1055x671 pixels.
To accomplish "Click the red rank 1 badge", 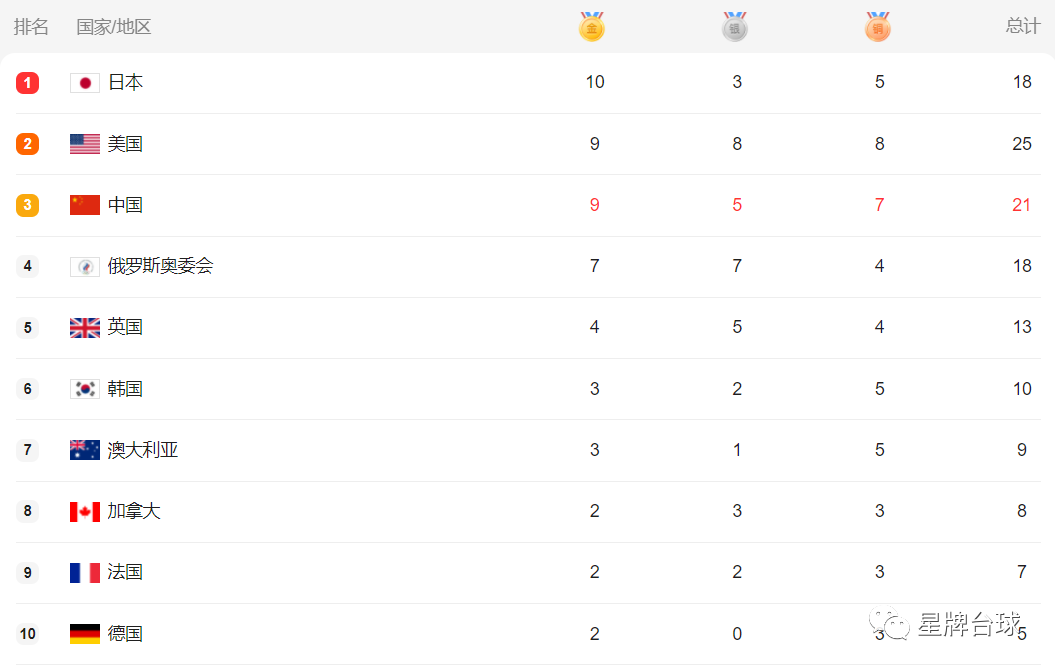I will 28,83.
